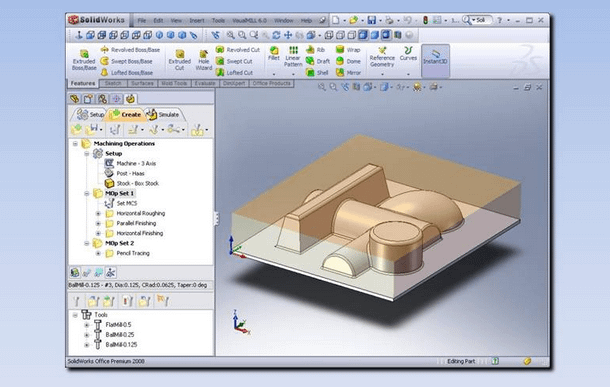Switch to the Sketch tab
Image resolution: width=610 pixels, height=387 pixels.
pos(113,83)
